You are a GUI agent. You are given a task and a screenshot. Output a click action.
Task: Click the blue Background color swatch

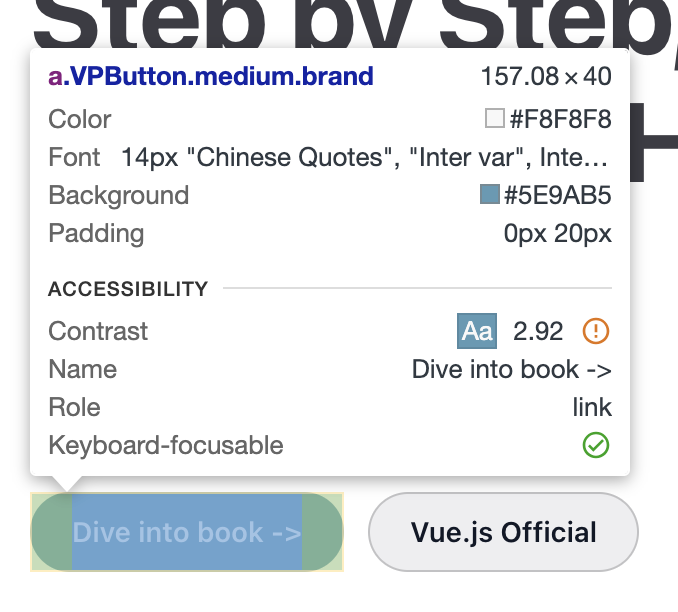[x=490, y=195]
